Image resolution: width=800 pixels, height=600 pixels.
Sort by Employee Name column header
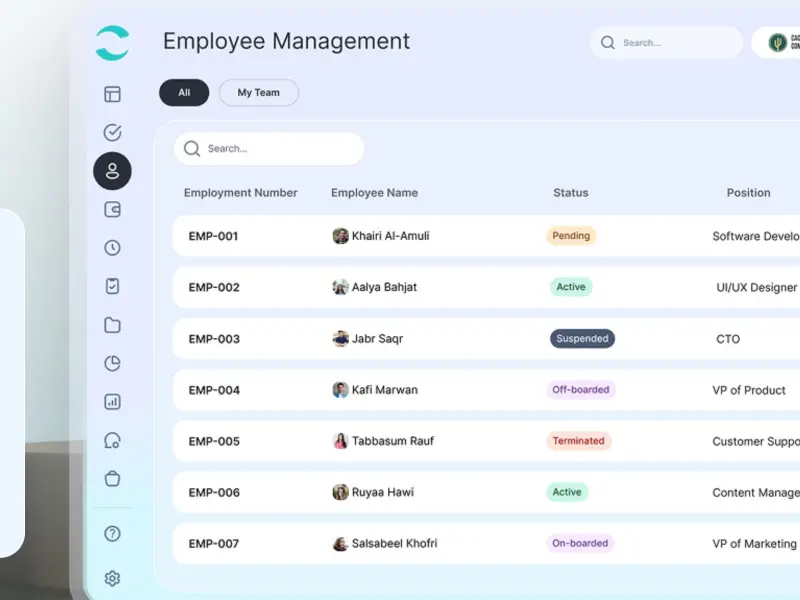pyautogui.click(x=374, y=193)
